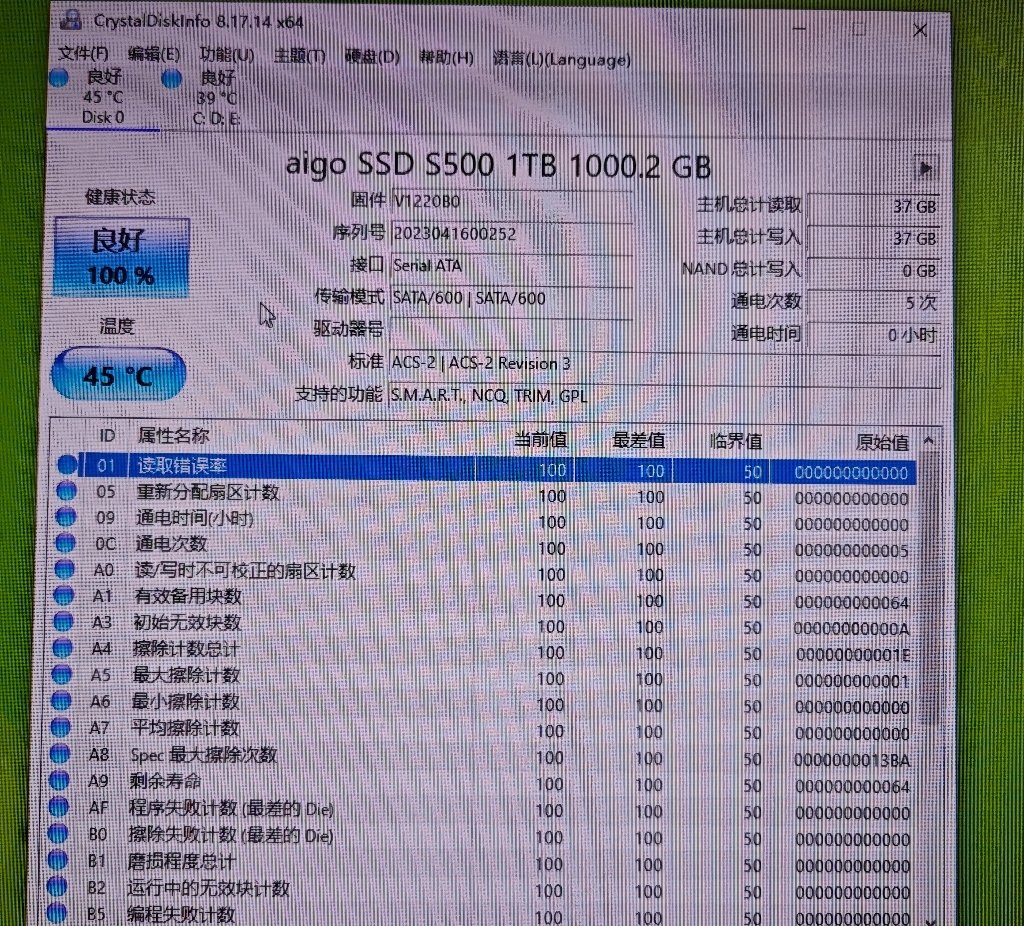Viewport: 1024px width, 926px height.
Task: Select row B2 运行中的无效块计数
Action: coord(487,890)
